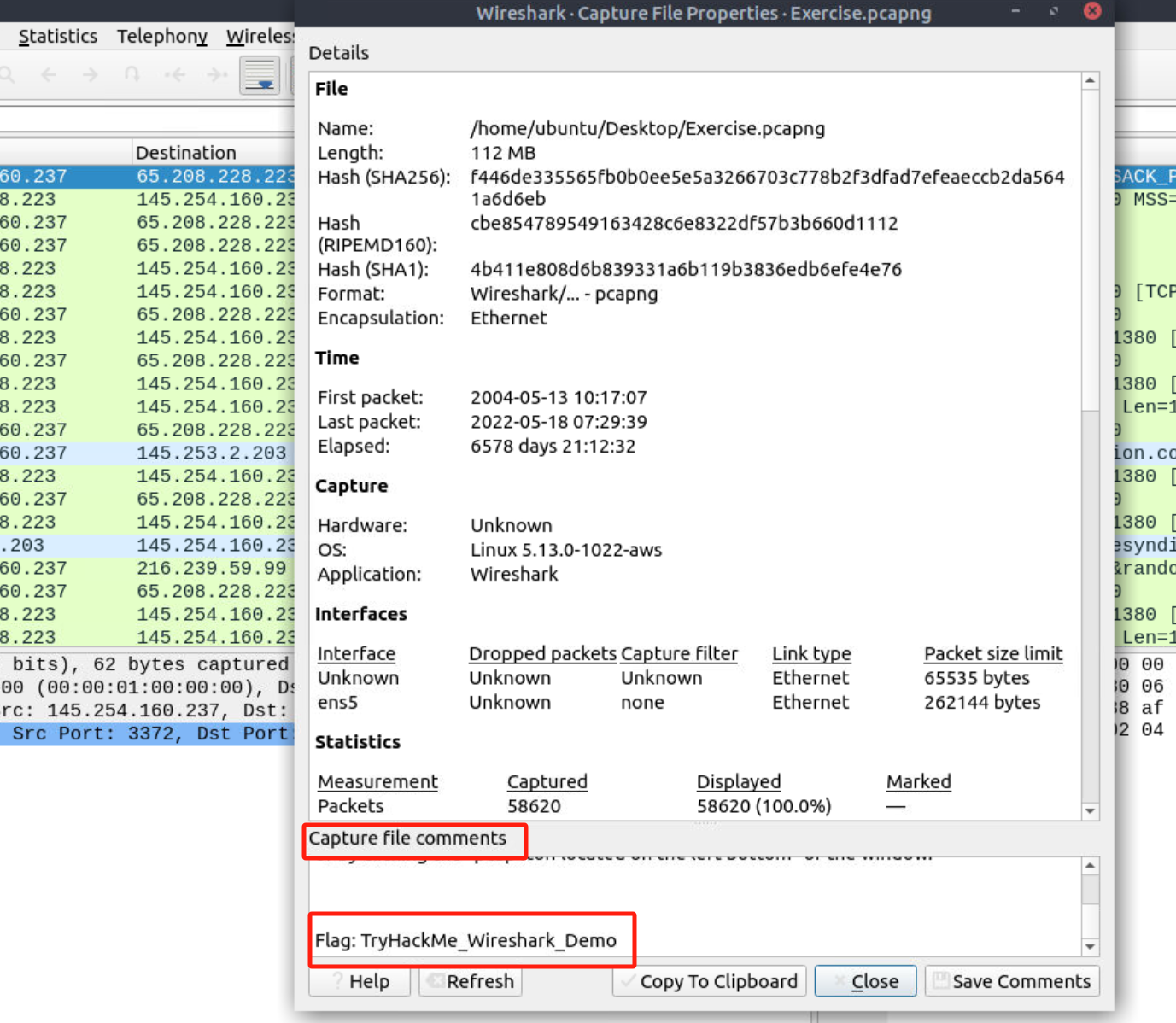Viewport: 1176px width, 1023px height.
Task: Click the Close button at dialog bottom
Action: point(865,981)
